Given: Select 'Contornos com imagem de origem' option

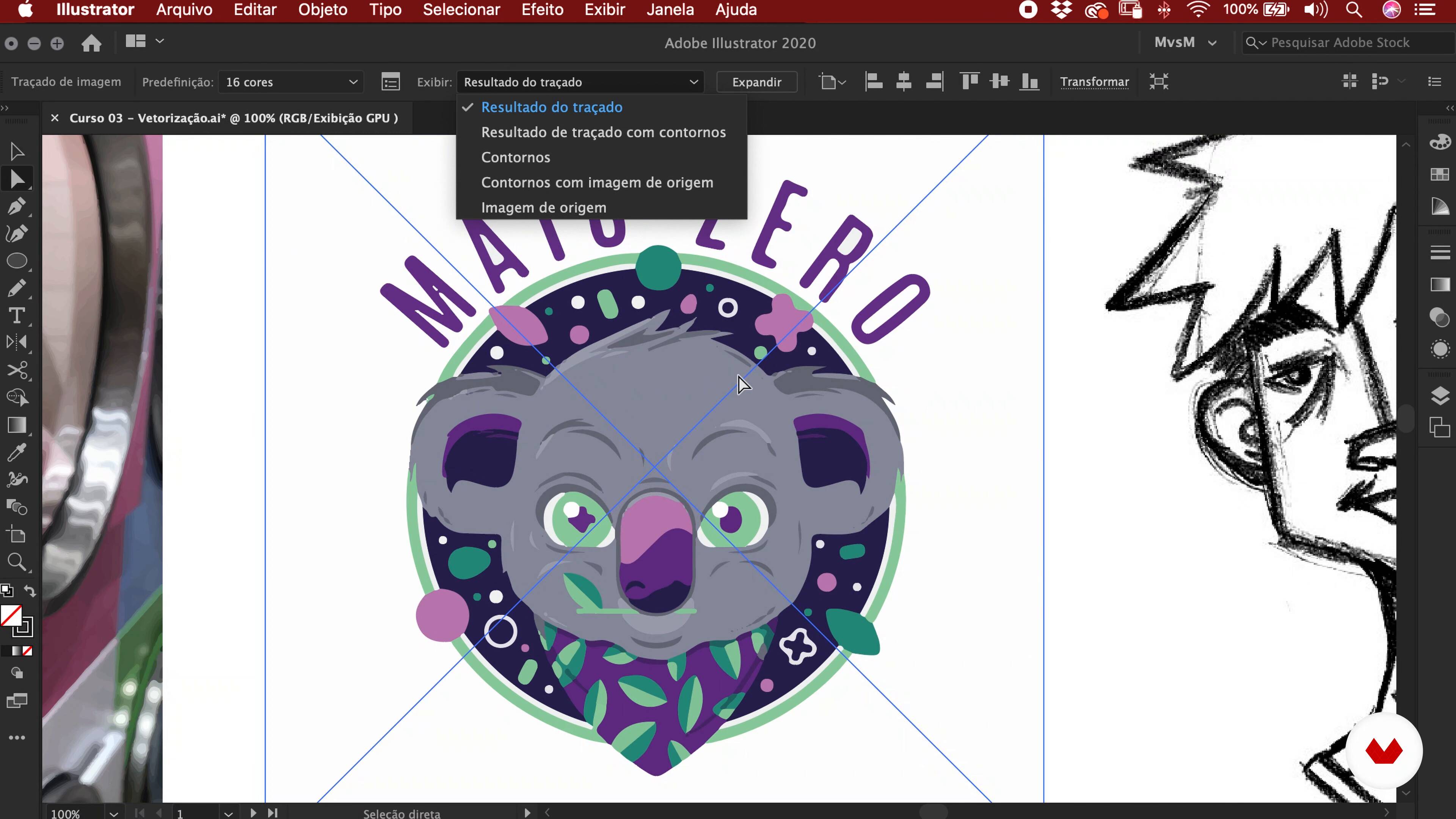Looking at the screenshot, I should click(x=597, y=182).
